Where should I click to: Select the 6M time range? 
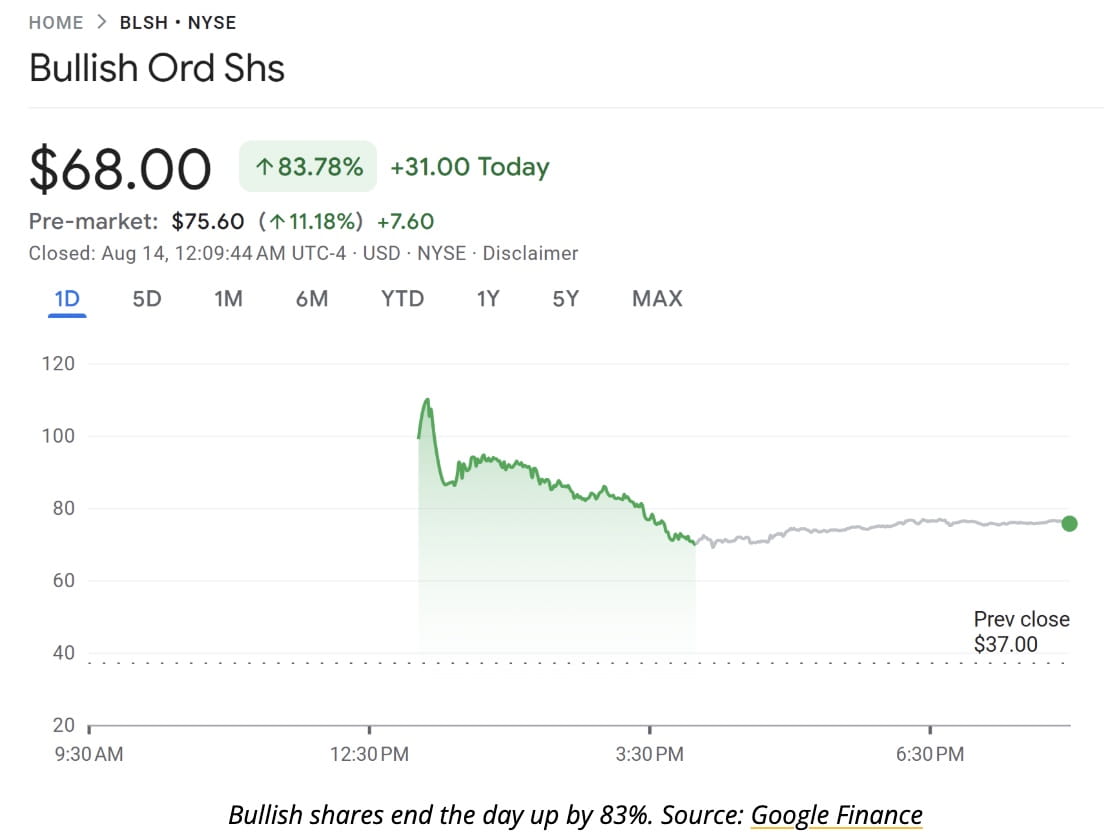tap(314, 298)
